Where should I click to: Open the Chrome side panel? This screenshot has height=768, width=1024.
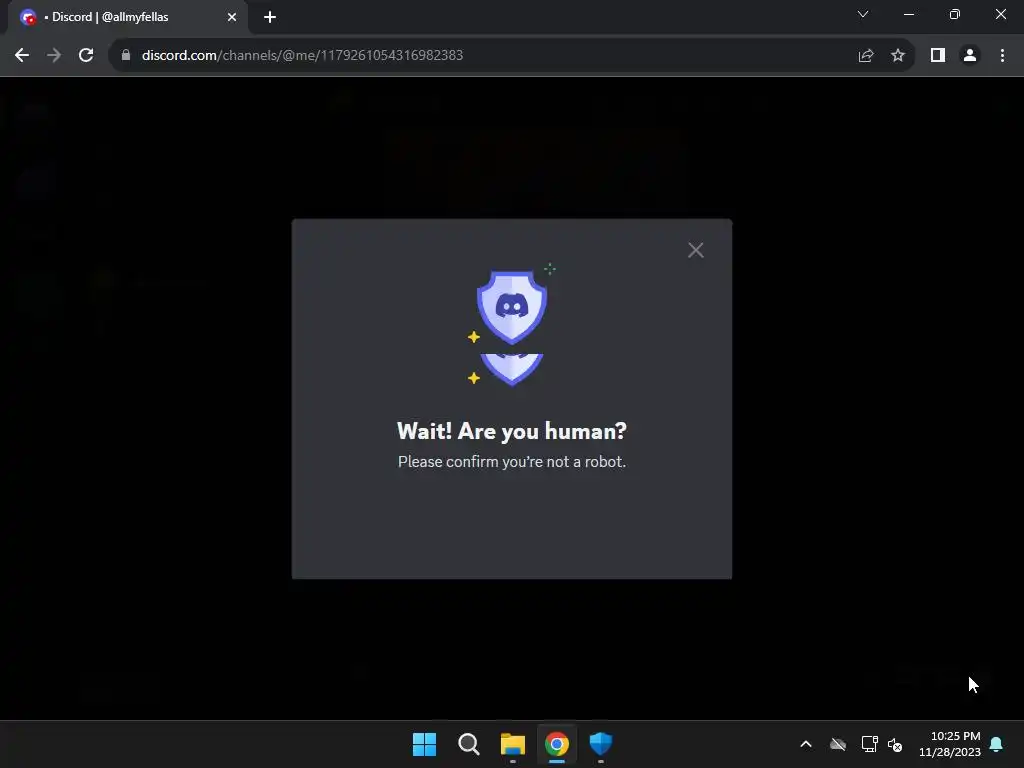pyautogui.click(x=938, y=56)
